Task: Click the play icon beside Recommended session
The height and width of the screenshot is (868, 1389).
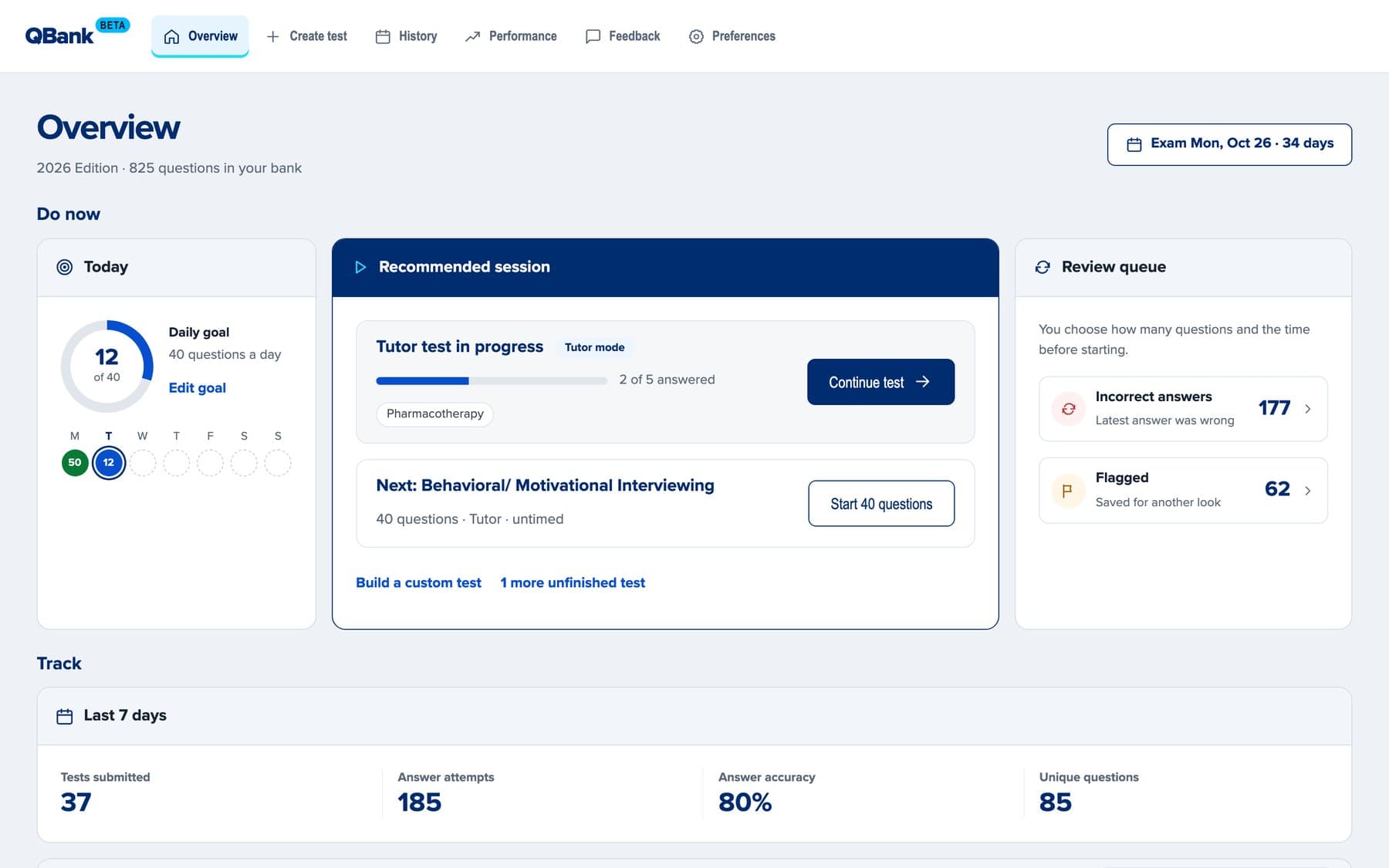Action: (360, 267)
